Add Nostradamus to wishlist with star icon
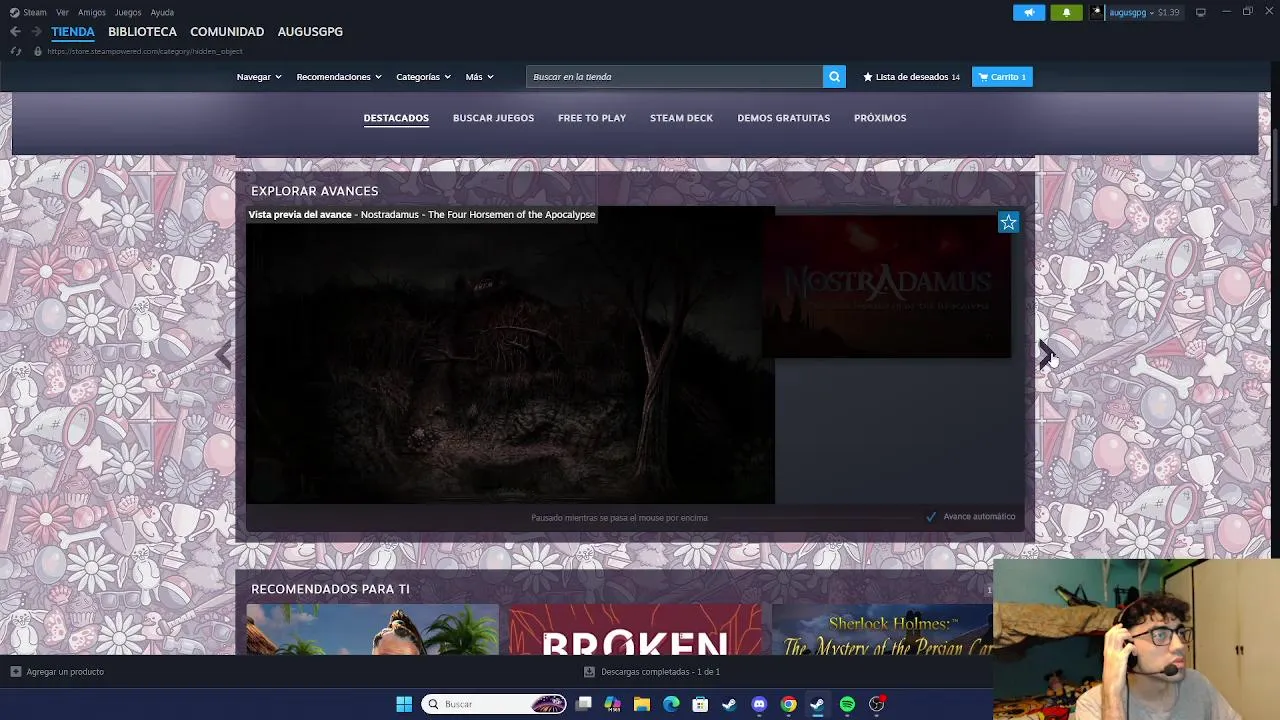The width and height of the screenshot is (1280, 720). pyautogui.click(x=1008, y=222)
